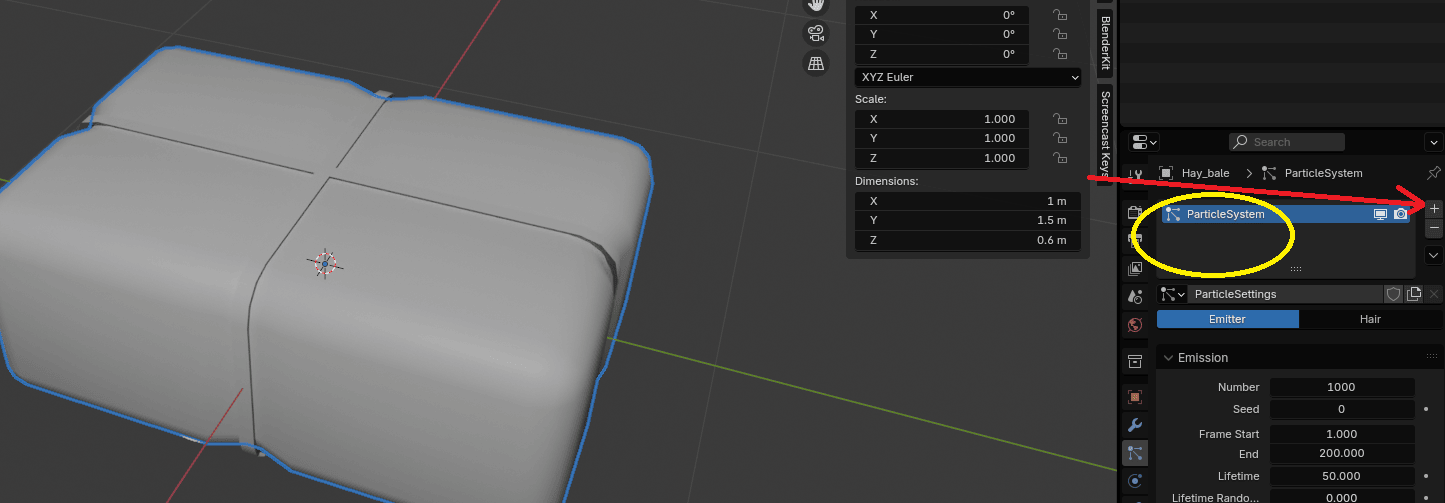Screen dimensions: 1445x503
Task: Switch to the Hair particle type
Action: (x=1369, y=319)
